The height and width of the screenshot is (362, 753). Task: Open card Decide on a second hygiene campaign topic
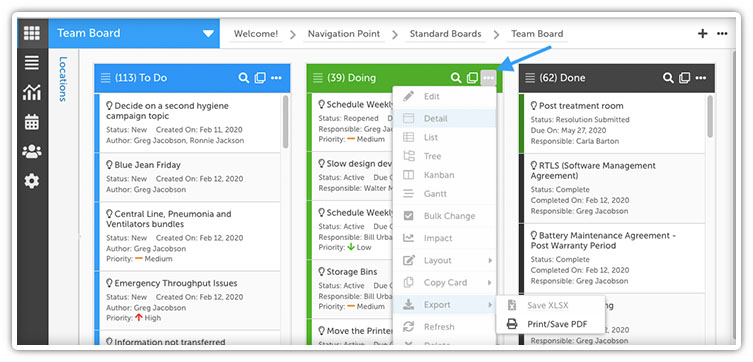pos(188,123)
